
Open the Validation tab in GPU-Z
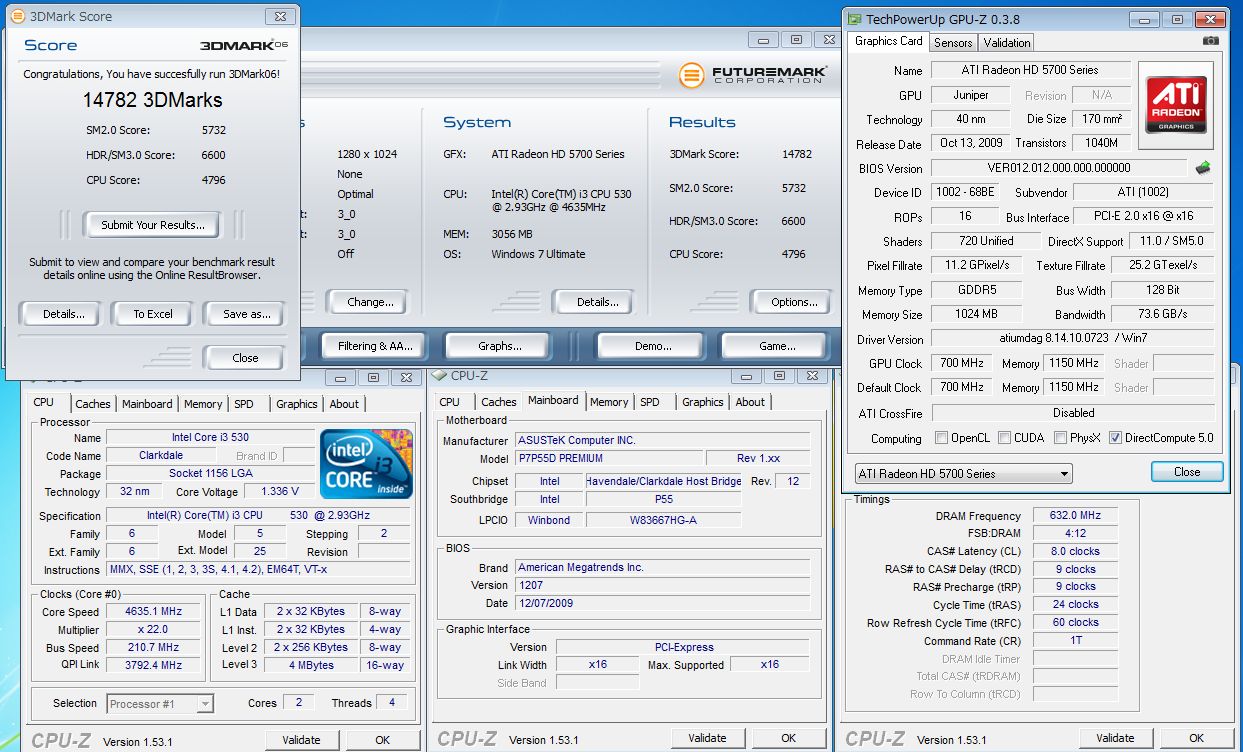[x=1007, y=43]
